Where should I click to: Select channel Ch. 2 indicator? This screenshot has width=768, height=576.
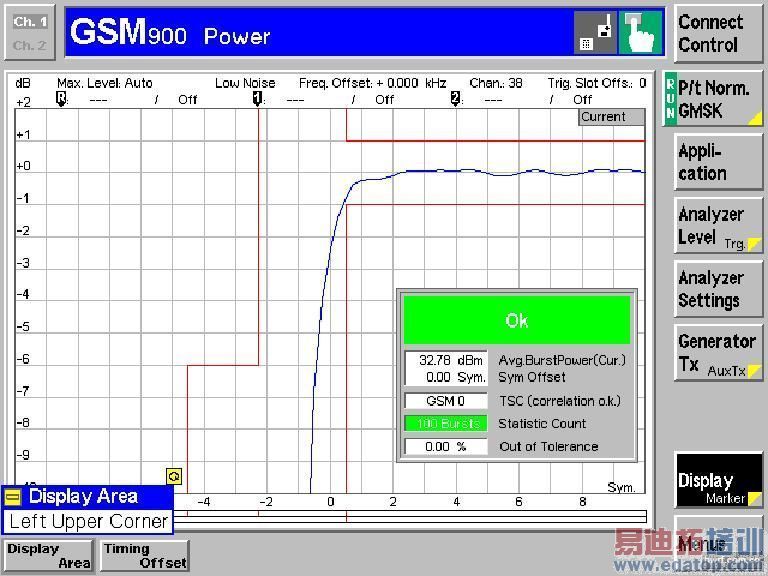29,45
